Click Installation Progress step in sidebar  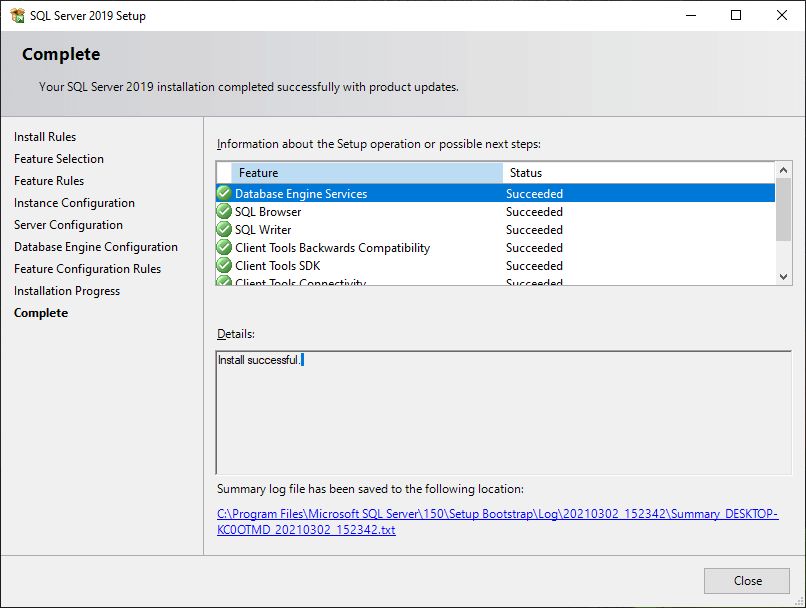coord(67,291)
